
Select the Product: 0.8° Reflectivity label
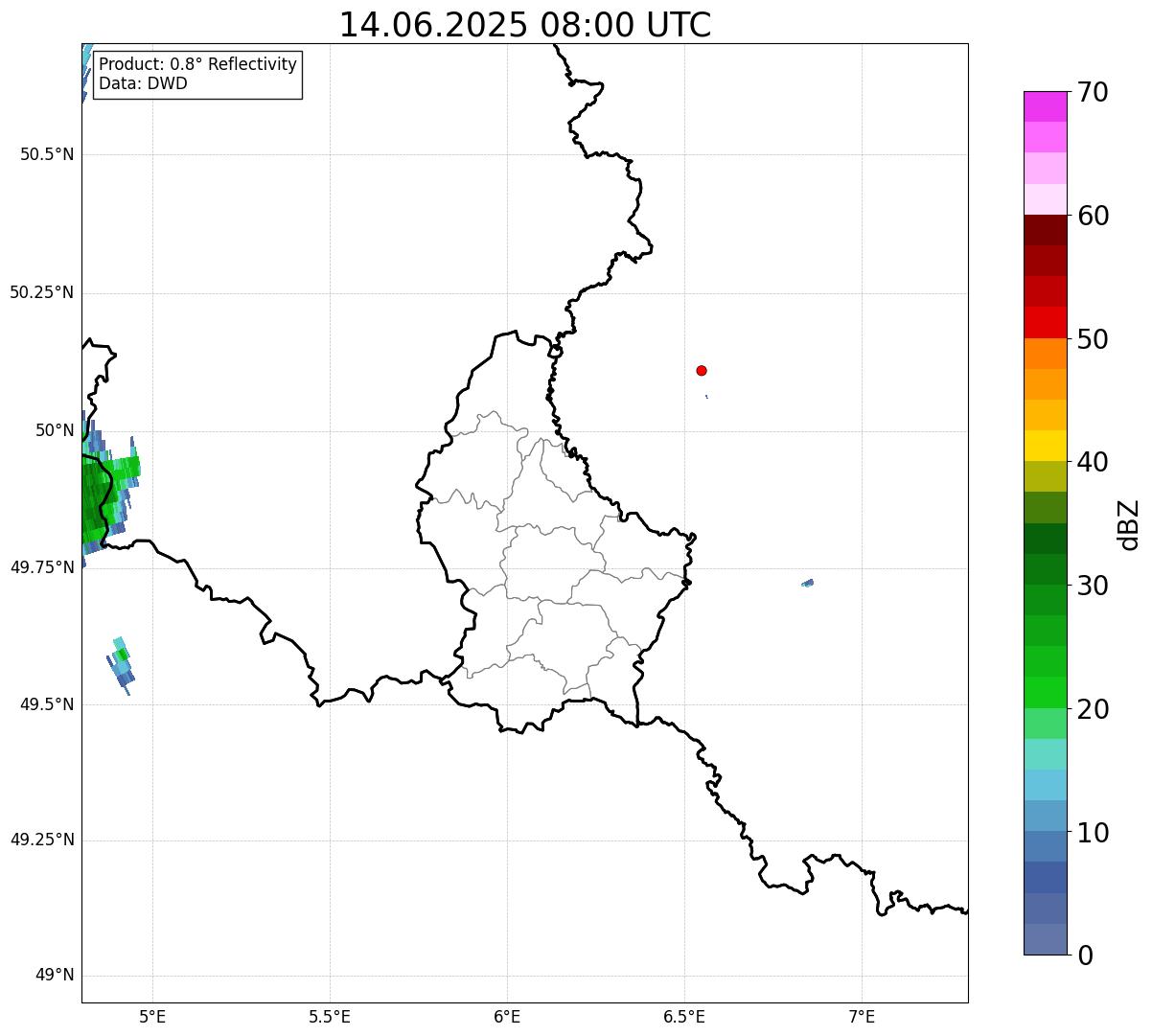198,64
